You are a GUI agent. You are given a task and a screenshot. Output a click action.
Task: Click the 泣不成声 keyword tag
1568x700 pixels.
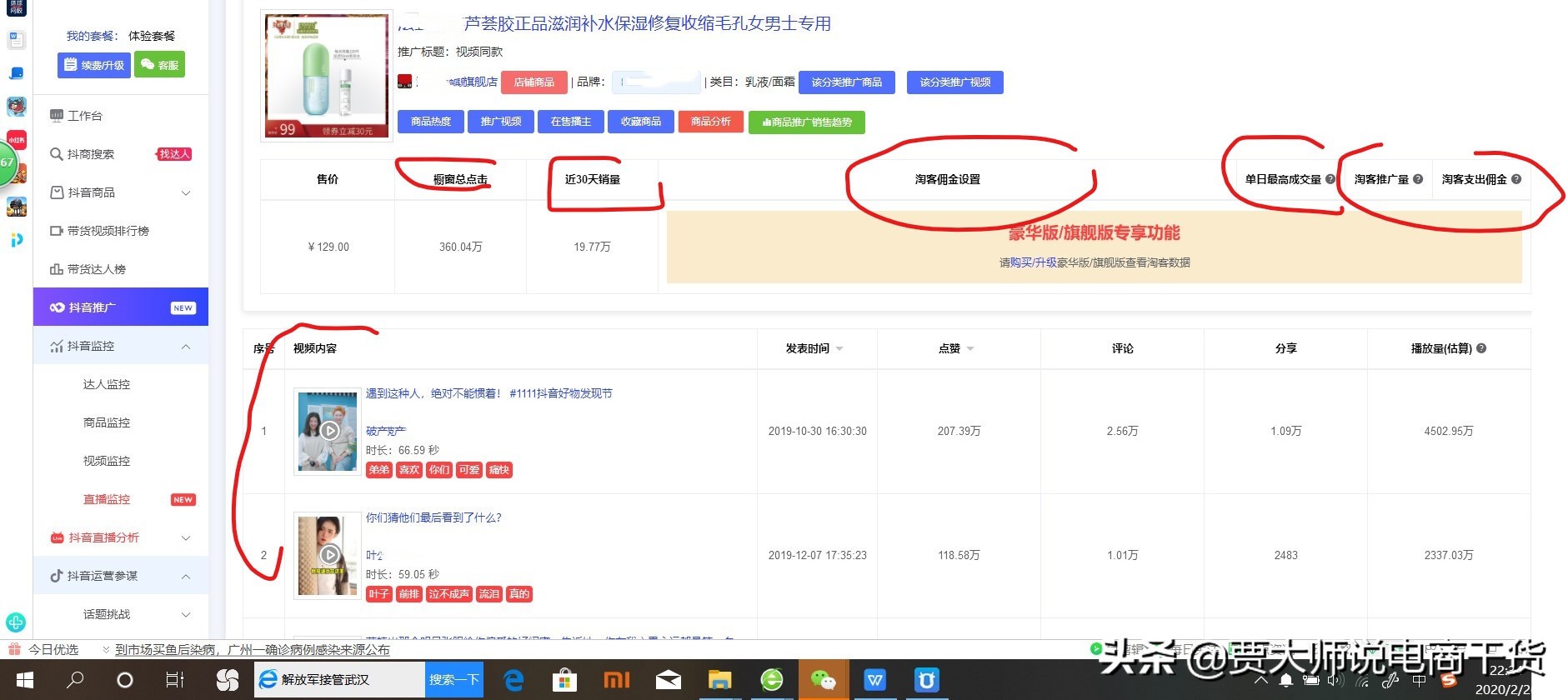(448, 594)
